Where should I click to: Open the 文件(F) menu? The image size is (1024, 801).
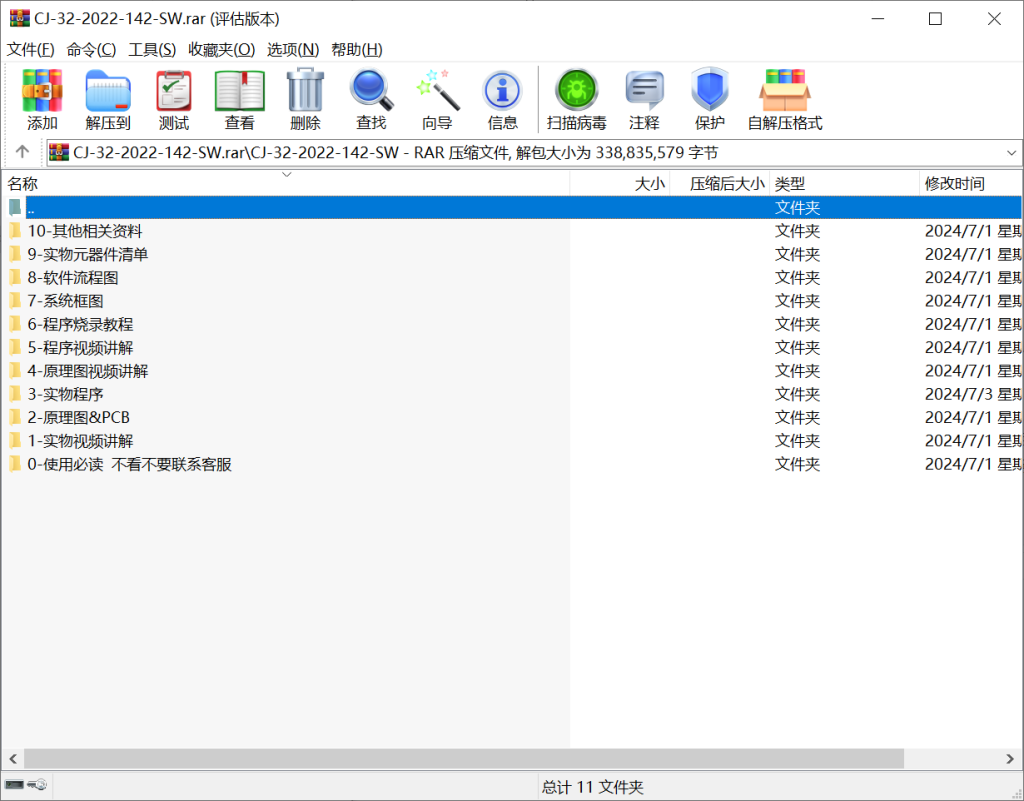point(31,50)
